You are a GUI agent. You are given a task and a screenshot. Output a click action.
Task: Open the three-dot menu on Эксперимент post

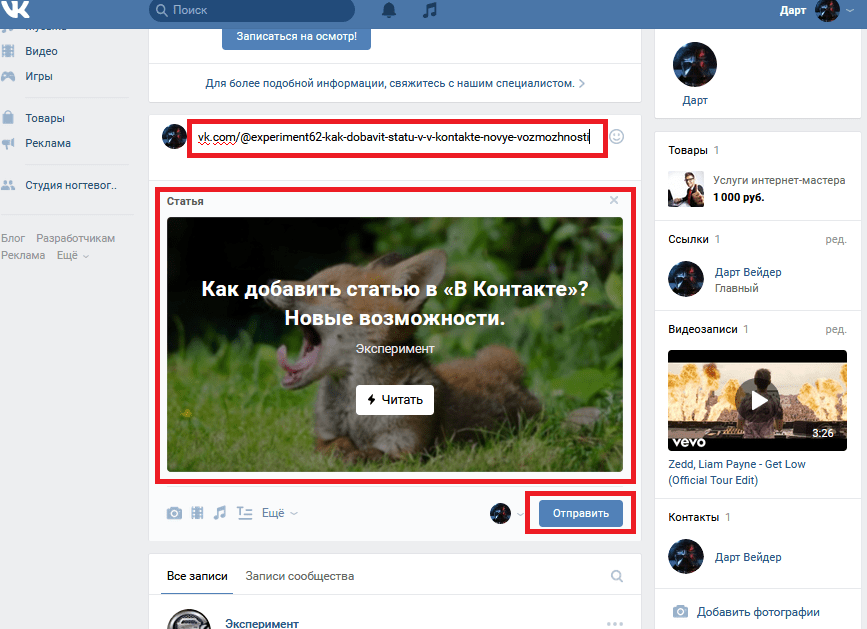(614, 623)
